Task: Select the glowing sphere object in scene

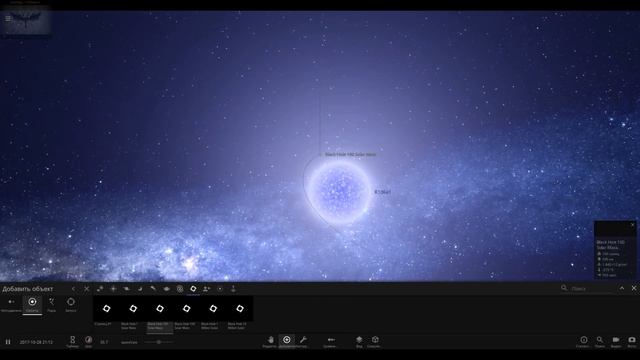Action: (x=340, y=191)
